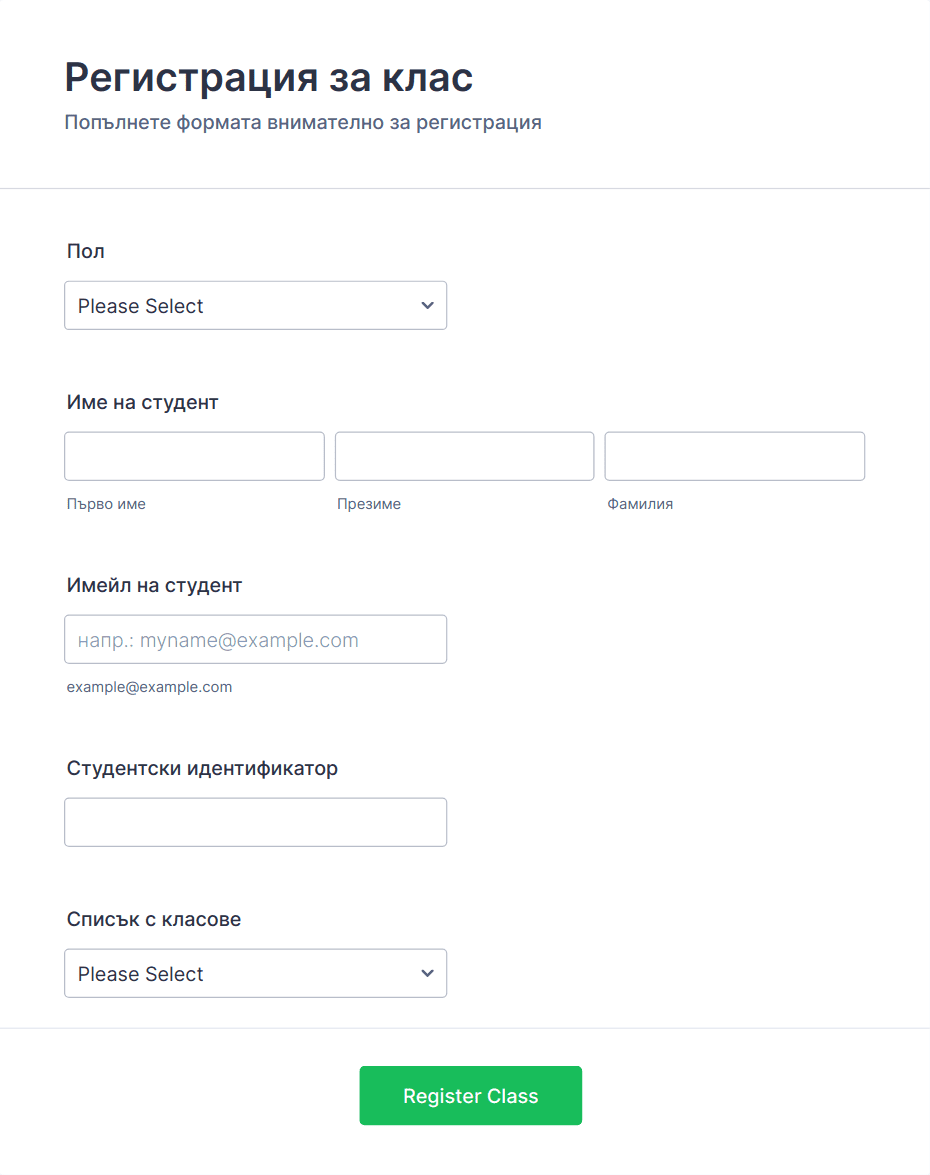Click the chevron arrow in Списък с класове dropdown

(x=427, y=973)
